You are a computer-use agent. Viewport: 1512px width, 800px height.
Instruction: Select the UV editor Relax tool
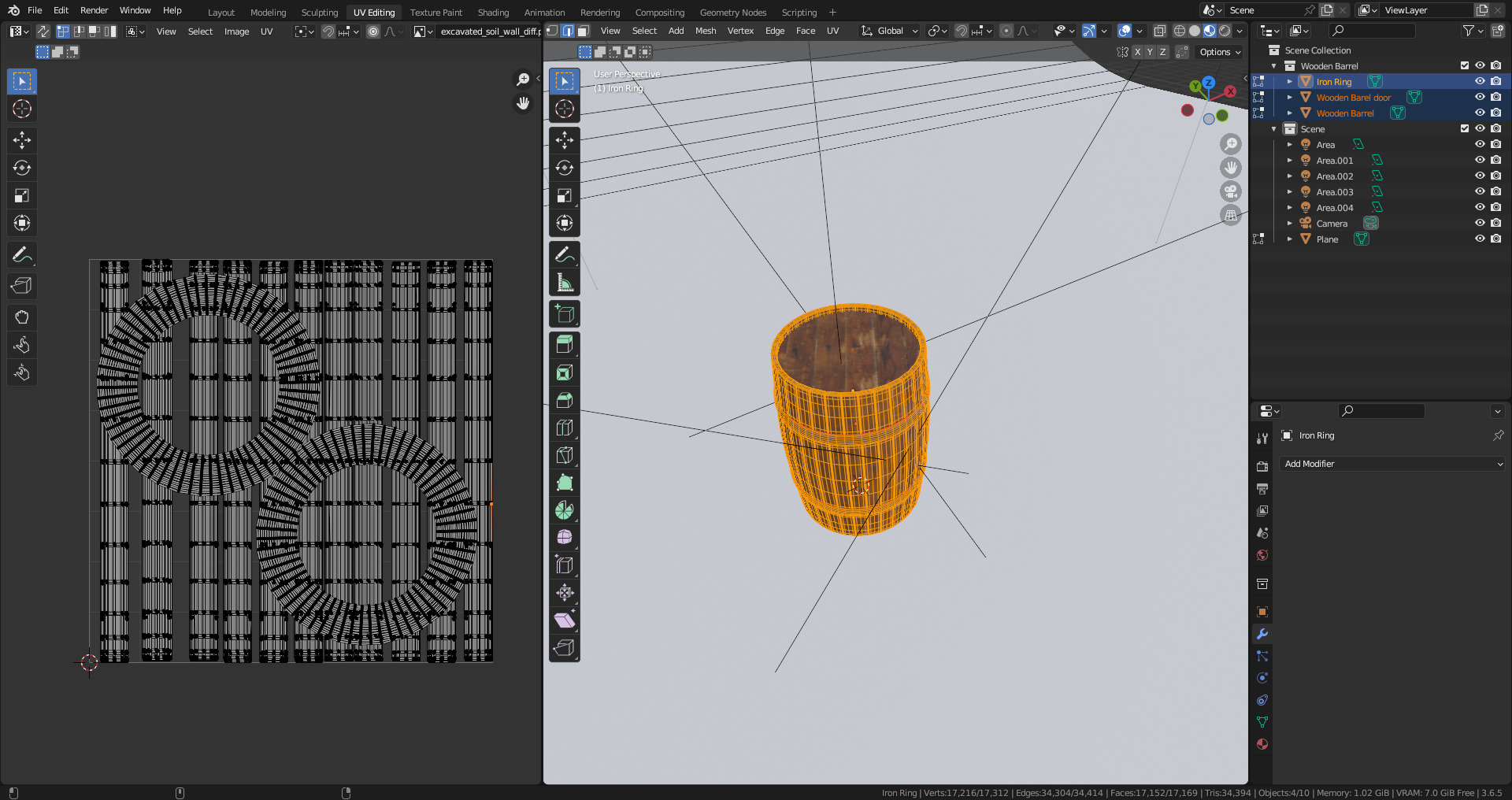pyautogui.click(x=22, y=345)
